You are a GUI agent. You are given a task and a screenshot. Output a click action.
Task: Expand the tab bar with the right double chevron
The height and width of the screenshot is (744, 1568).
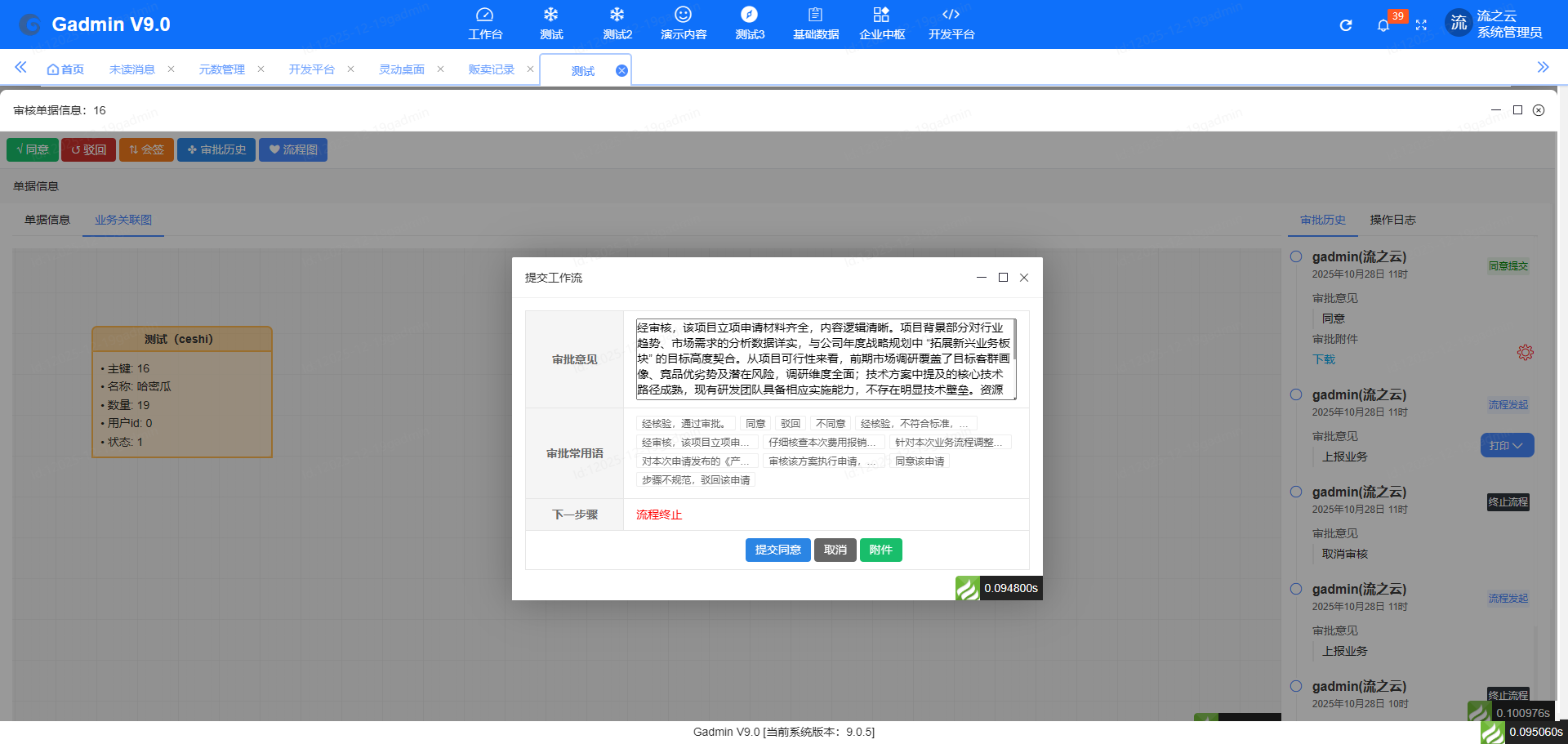[x=1544, y=68]
